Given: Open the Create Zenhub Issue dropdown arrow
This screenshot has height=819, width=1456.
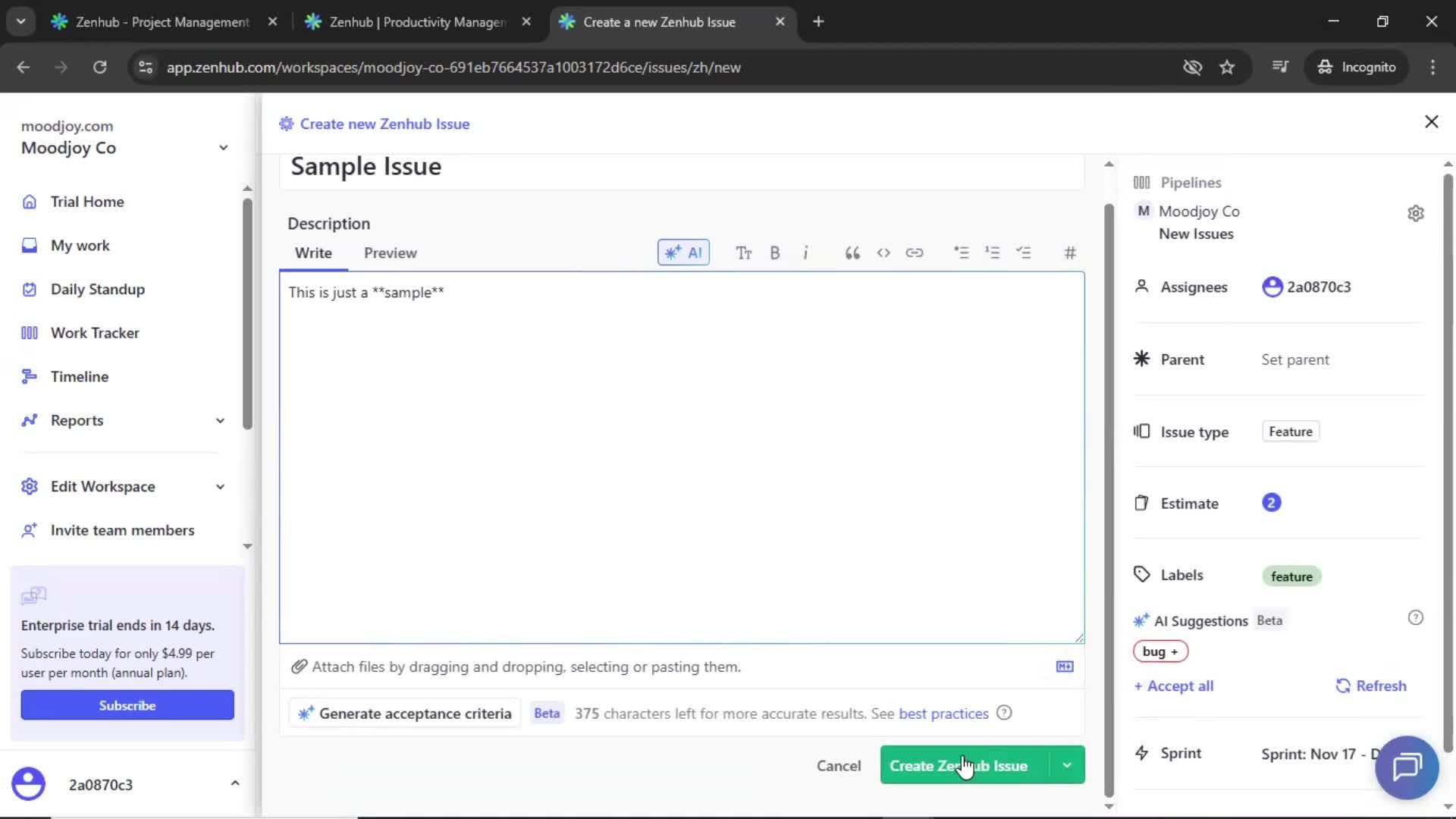Looking at the screenshot, I should click(1067, 765).
